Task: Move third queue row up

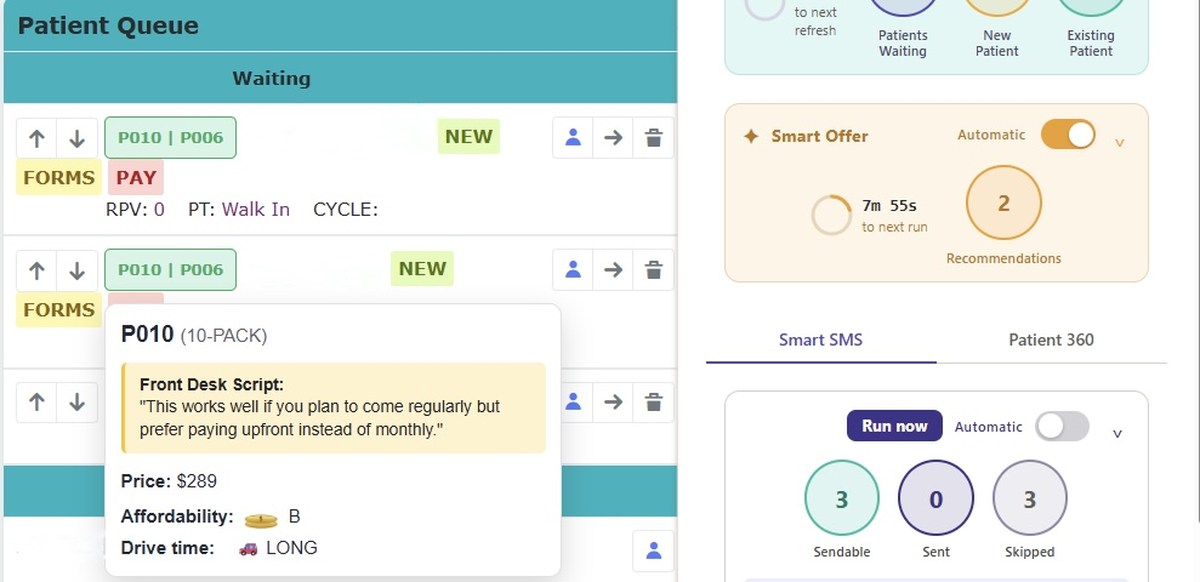Action: point(37,402)
